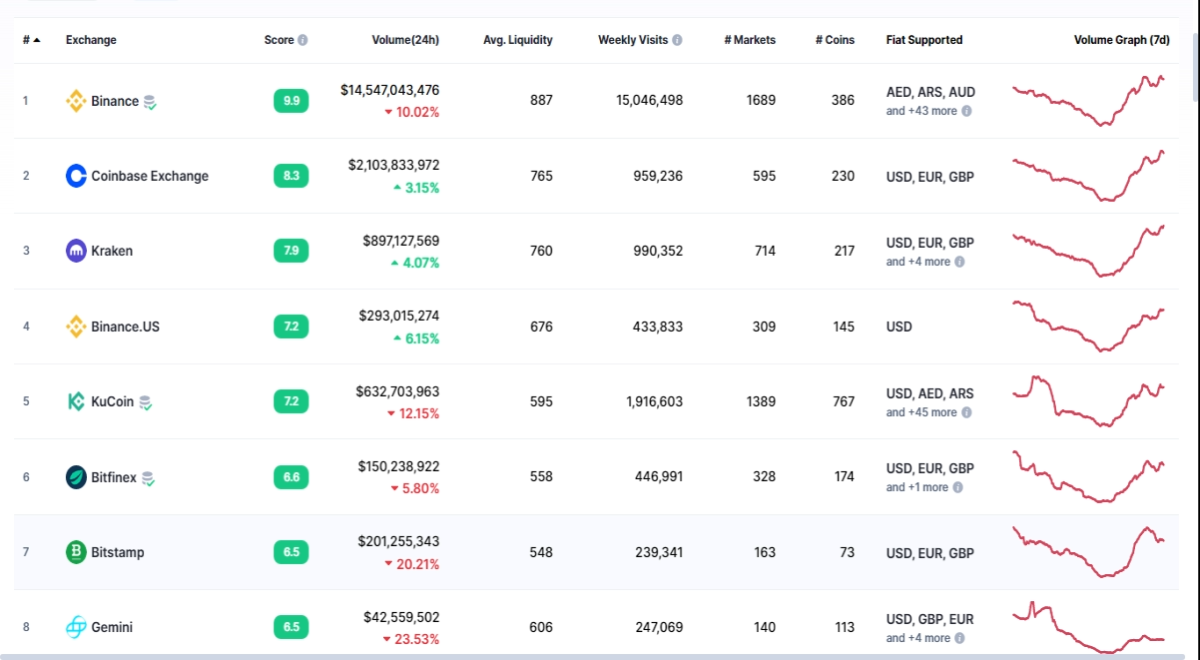Click the Fiat Supported column header
This screenshot has height=660, width=1200.
click(x=924, y=40)
